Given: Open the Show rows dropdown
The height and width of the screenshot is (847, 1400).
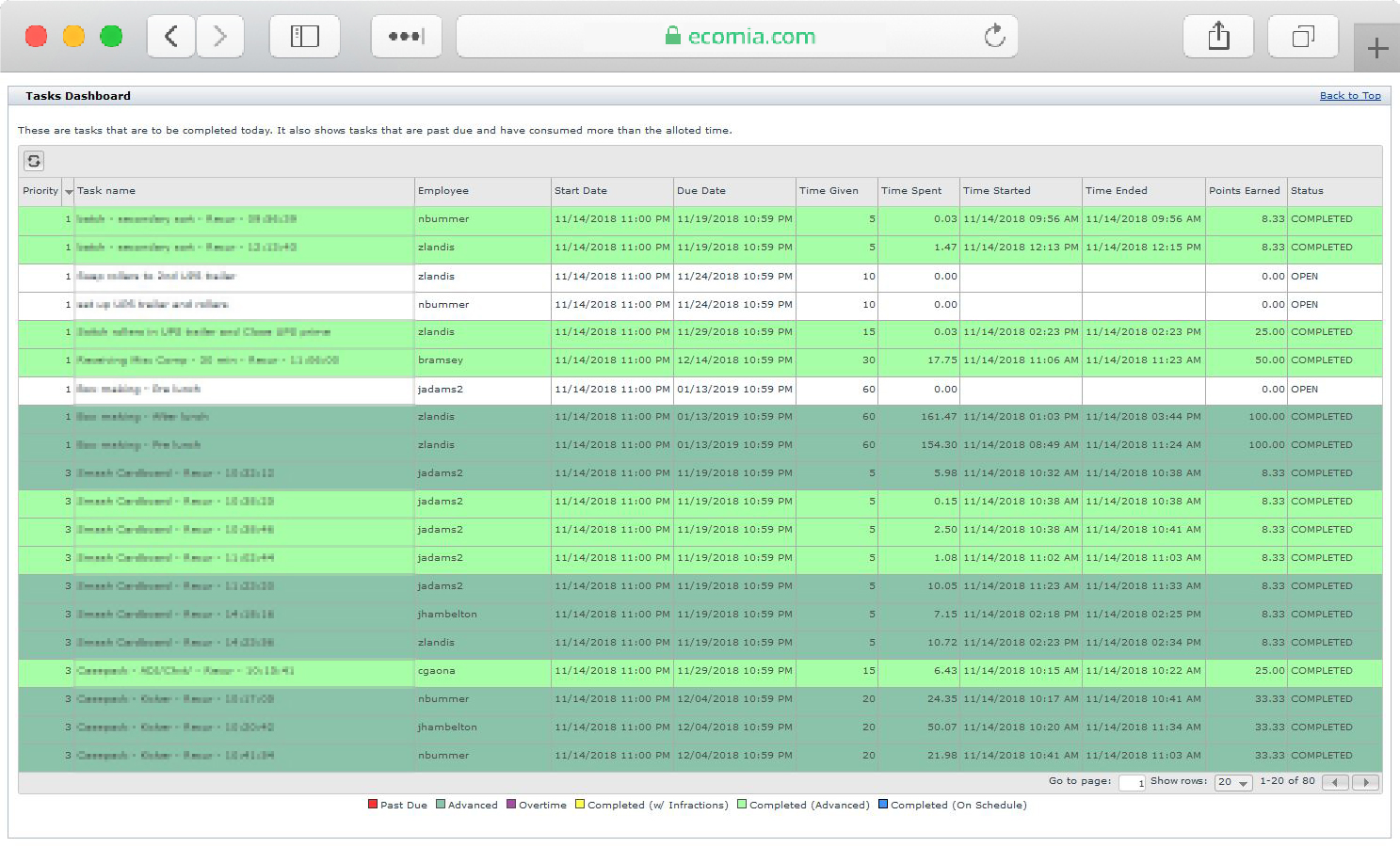Looking at the screenshot, I should point(1233,782).
